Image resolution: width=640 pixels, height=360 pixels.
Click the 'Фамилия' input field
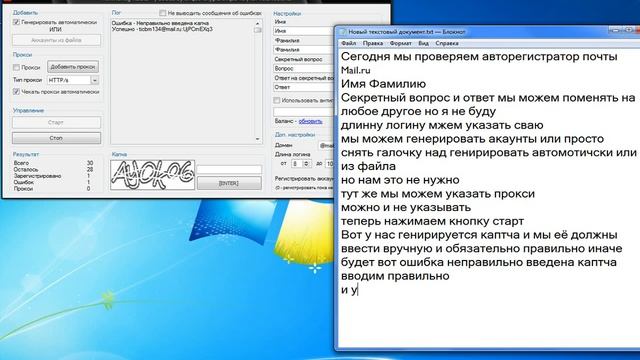[x=304, y=49]
